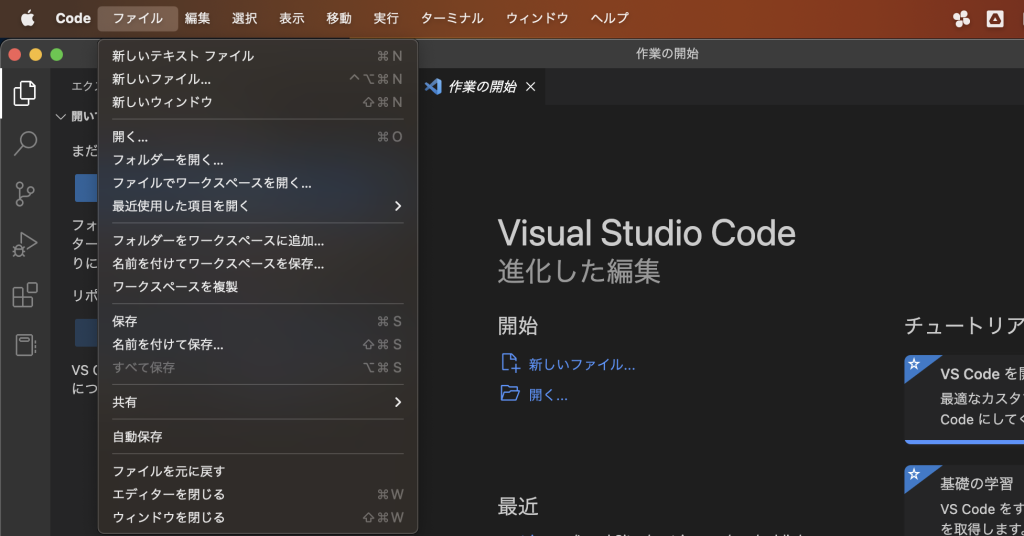Open the Extensions view icon
This screenshot has width=1024, height=536.
[x=25, y=294]
